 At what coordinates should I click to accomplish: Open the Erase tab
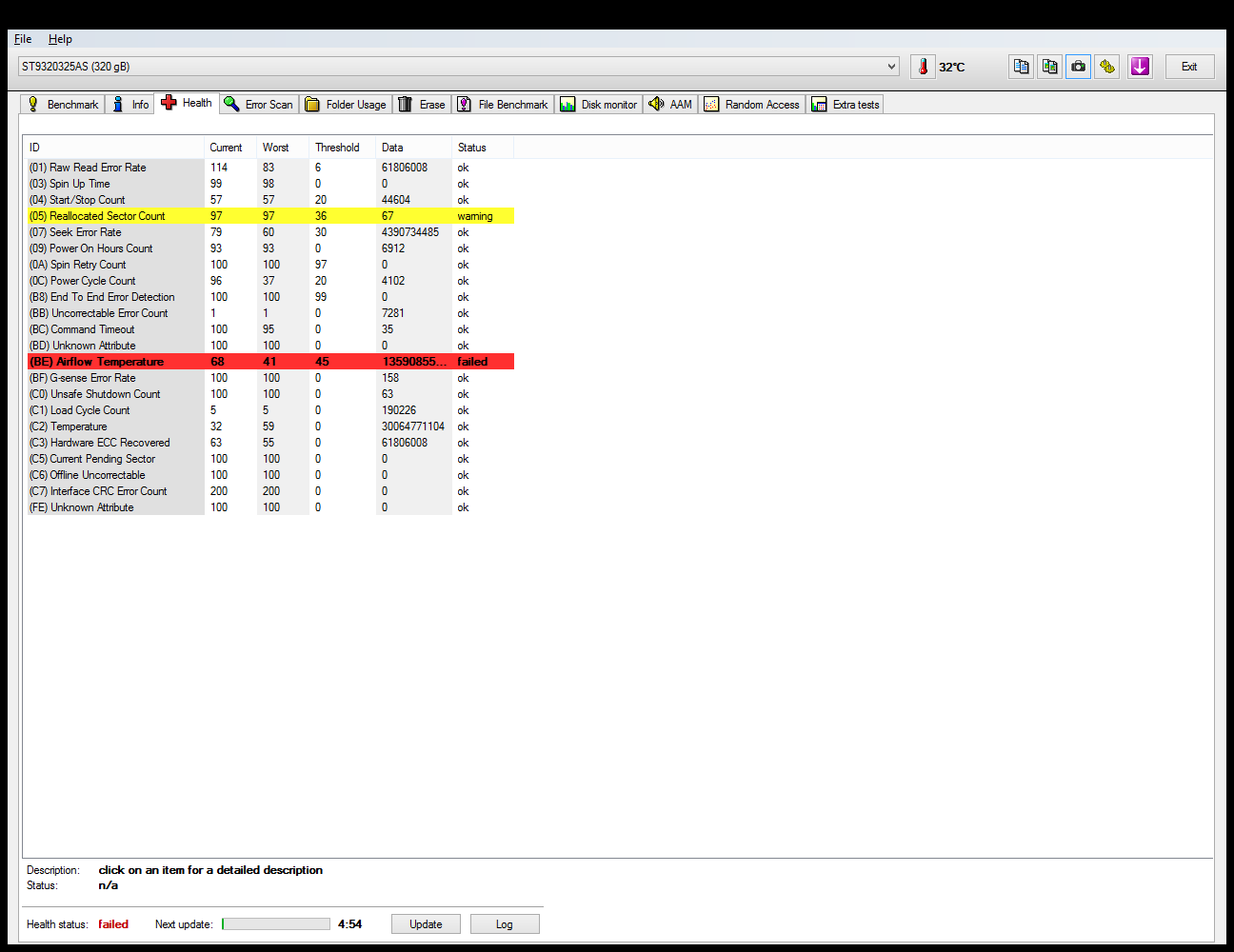coord(422,105)
